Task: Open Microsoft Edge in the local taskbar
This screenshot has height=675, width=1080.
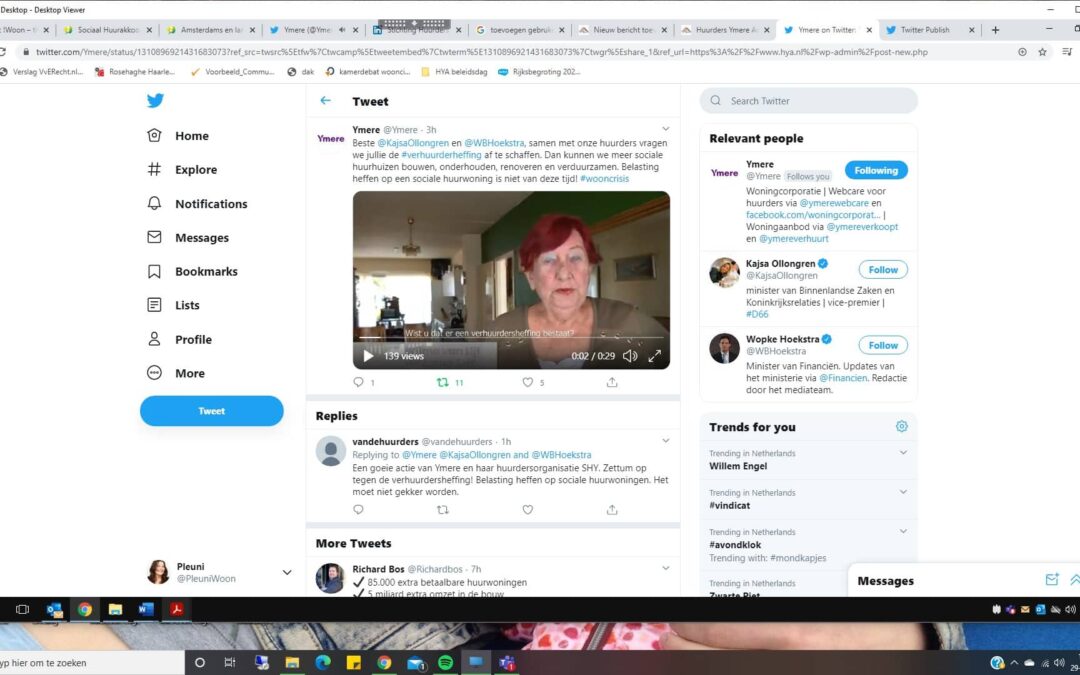Action: coord(323,663)
